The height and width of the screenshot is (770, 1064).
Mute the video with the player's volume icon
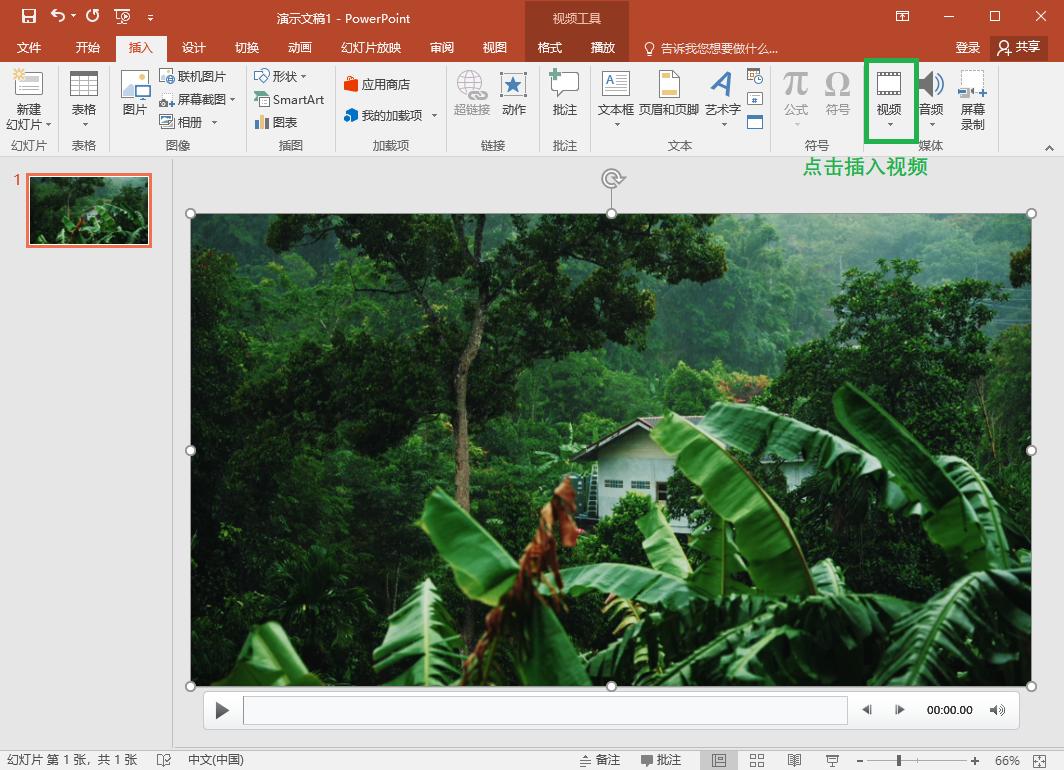click(x=997, y=710)
